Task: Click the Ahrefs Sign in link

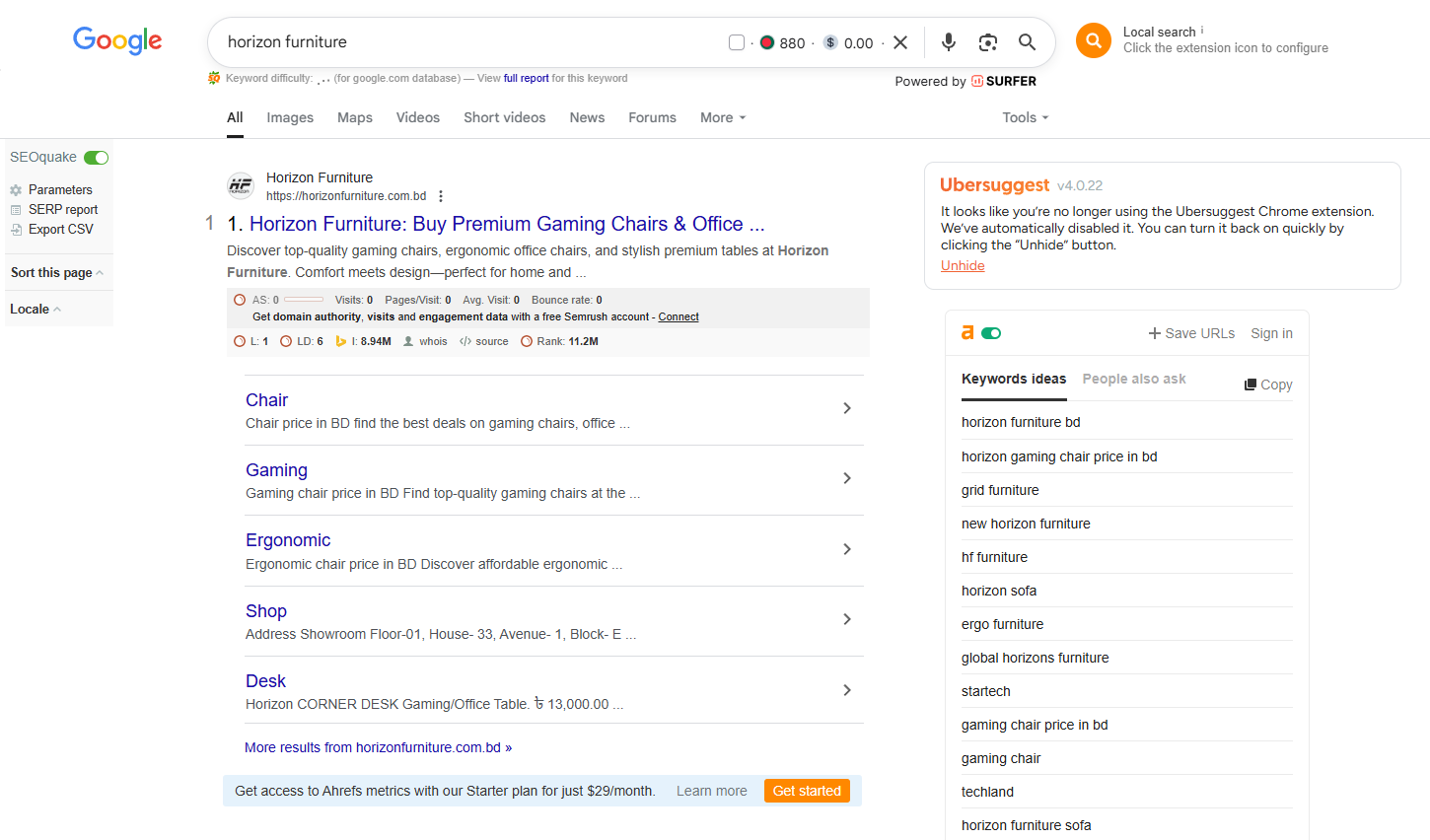Action: coord(1272,333)
